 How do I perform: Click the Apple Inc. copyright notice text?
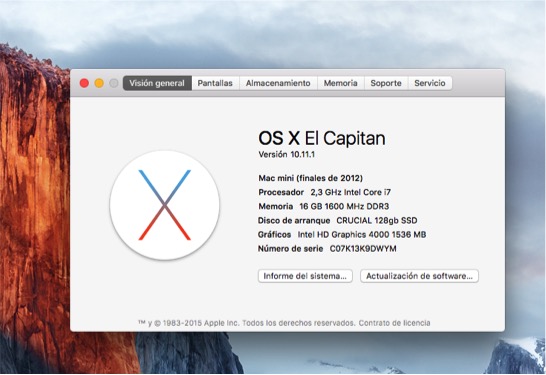[247, 323]
